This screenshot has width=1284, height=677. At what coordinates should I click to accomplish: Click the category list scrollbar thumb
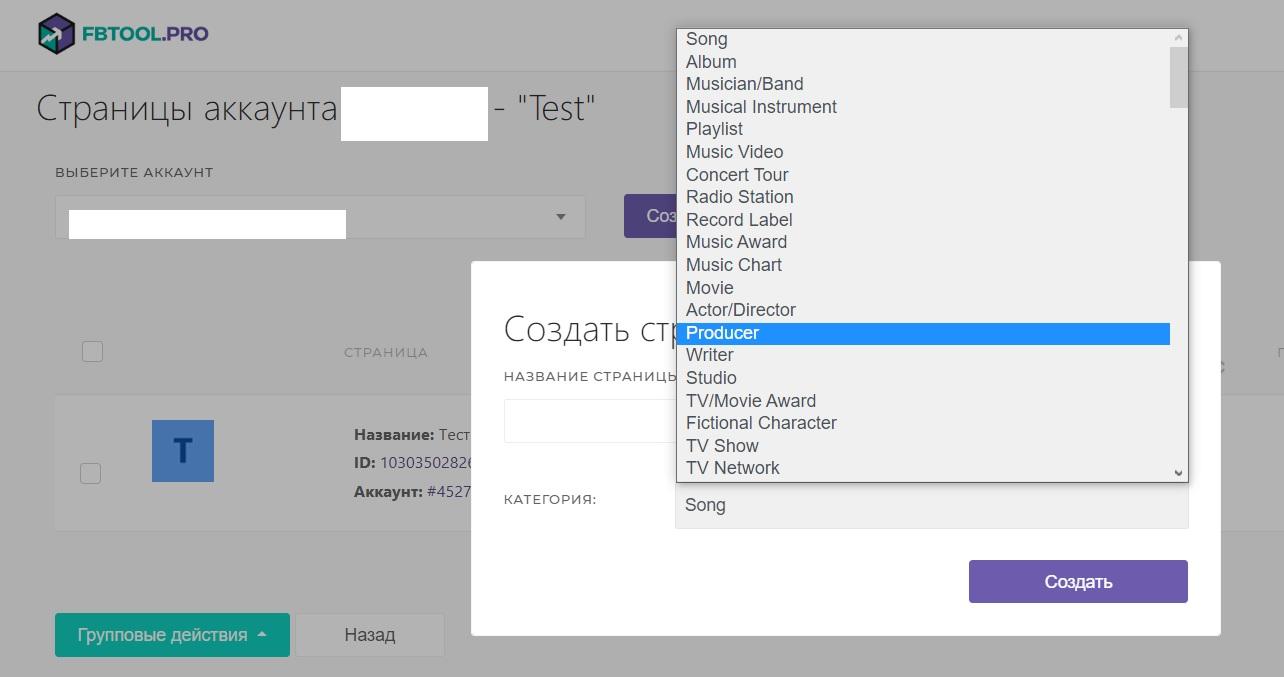click(x=1178, y=77)
